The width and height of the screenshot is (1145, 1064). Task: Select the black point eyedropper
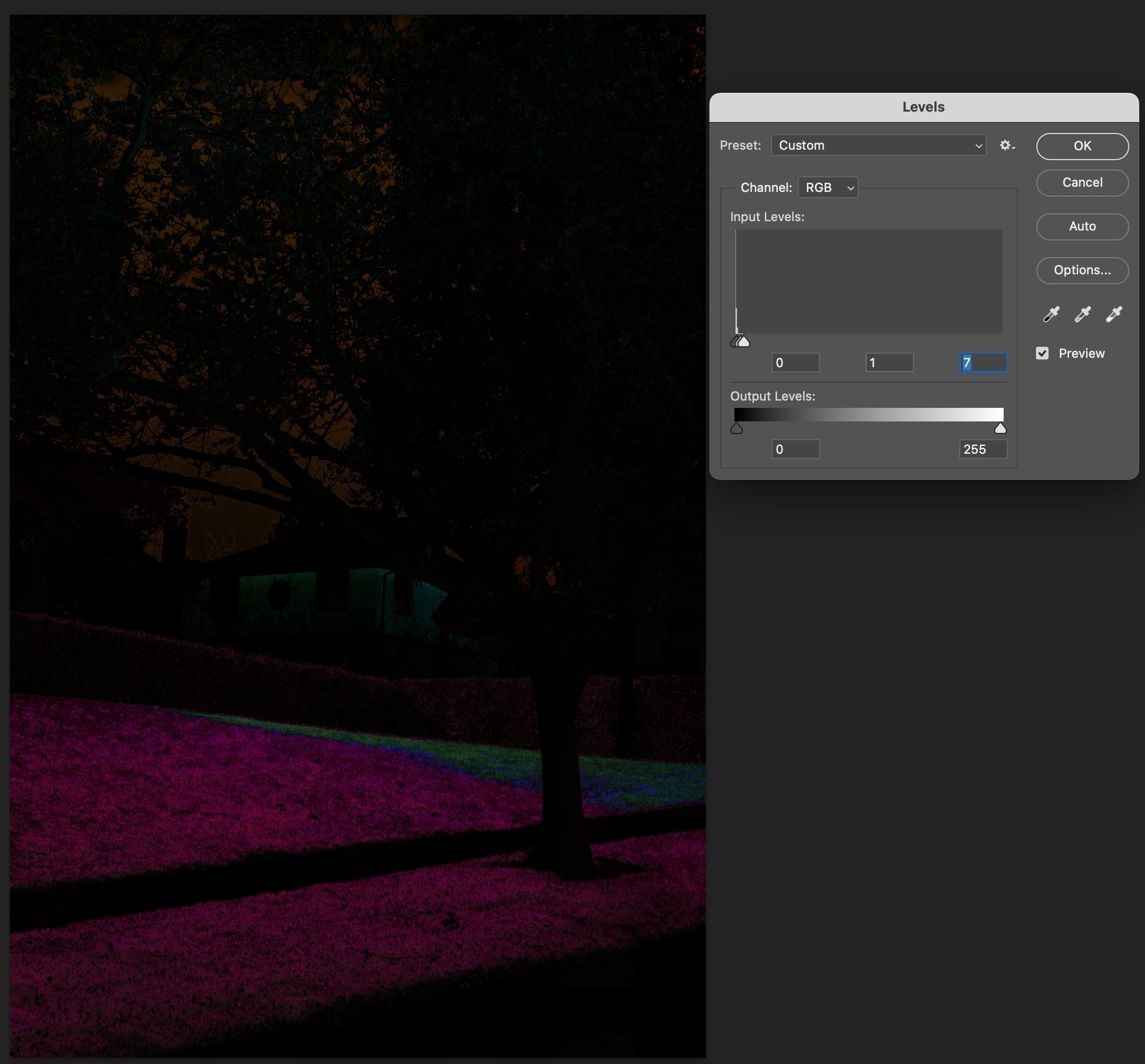tap(1051, 315)
